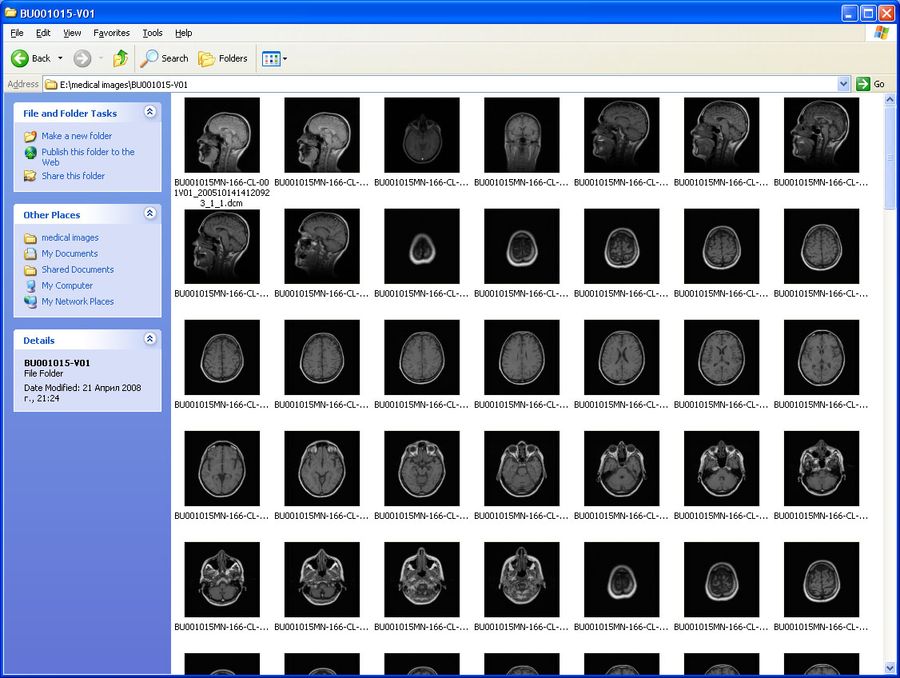Select the first sagittal brain scan thumbnail
The image size is (900, 678).
pyautogui.click(x=221, y=135)
